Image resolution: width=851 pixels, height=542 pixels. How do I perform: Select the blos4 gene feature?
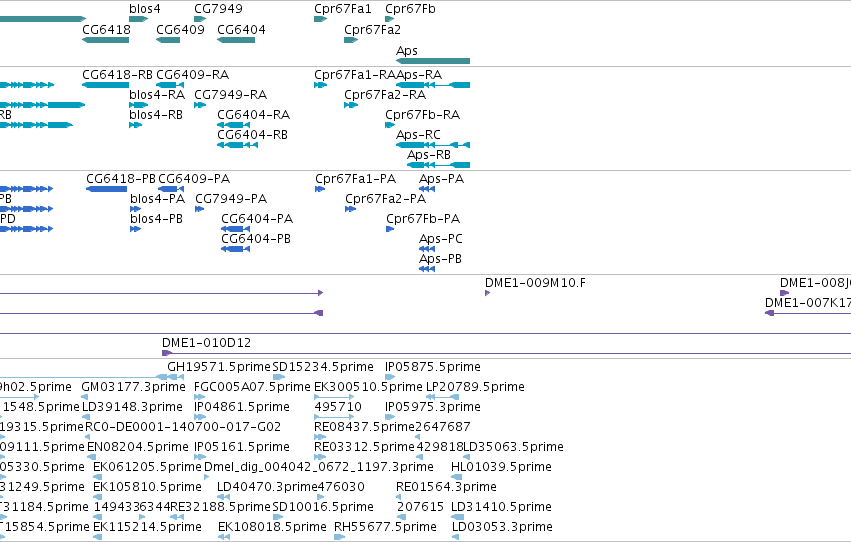(x=138, y=19)
